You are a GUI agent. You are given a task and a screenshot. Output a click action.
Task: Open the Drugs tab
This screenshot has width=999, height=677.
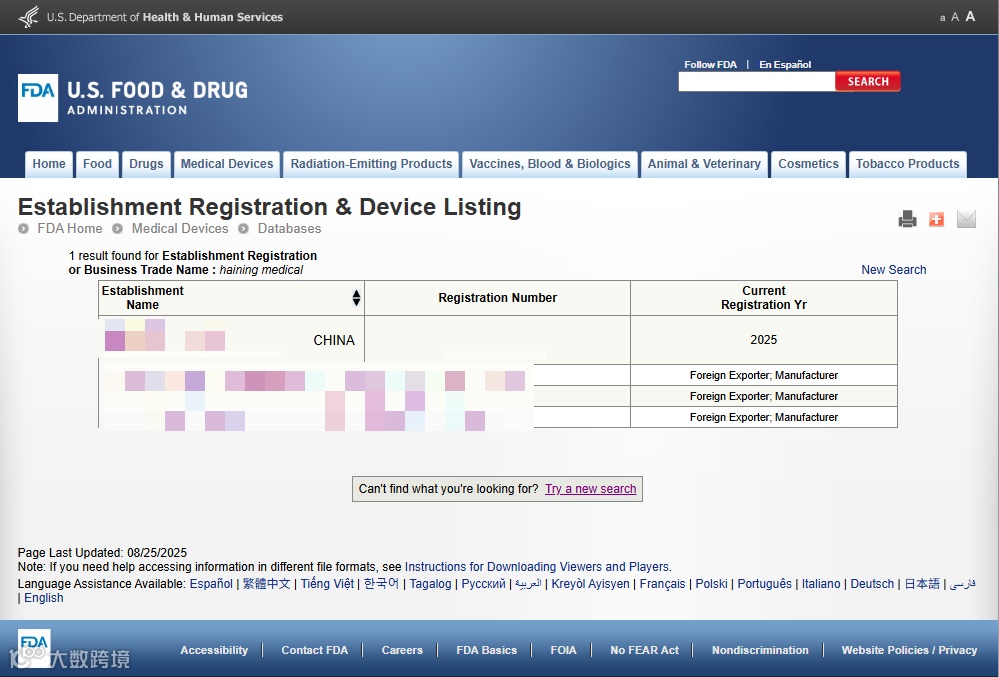147,164
